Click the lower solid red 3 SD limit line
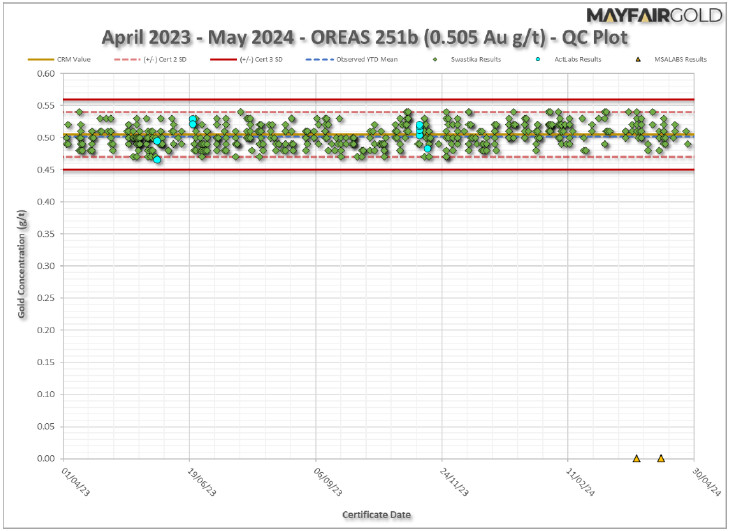 [378, 170]
